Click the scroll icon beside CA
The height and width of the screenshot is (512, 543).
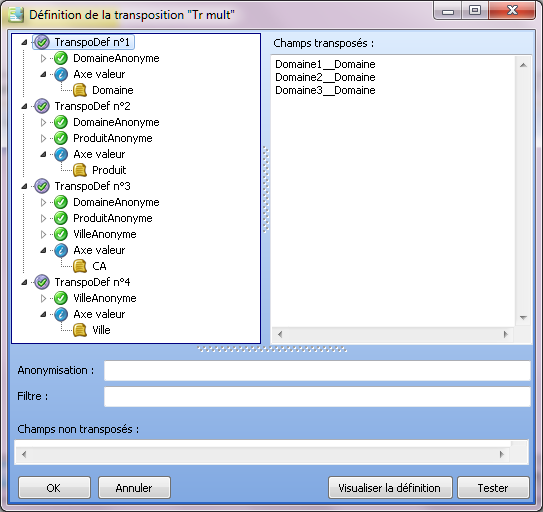(80, 266)
